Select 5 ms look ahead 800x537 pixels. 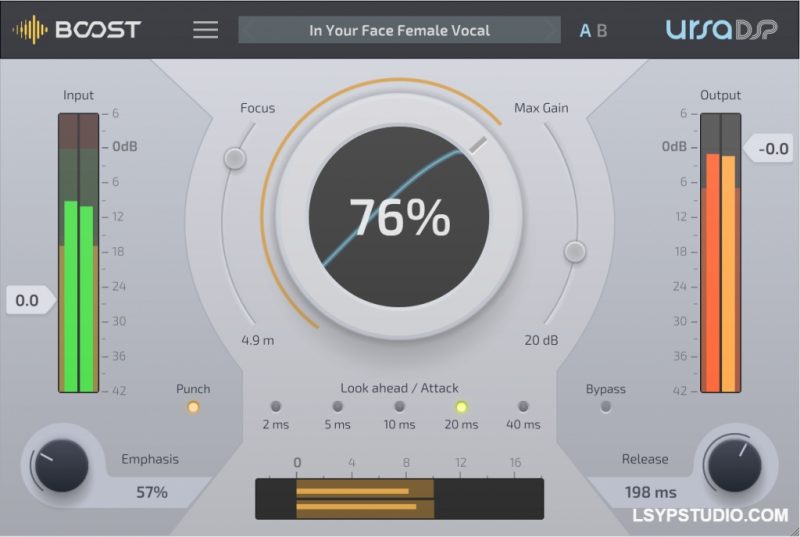coord(337,407)
